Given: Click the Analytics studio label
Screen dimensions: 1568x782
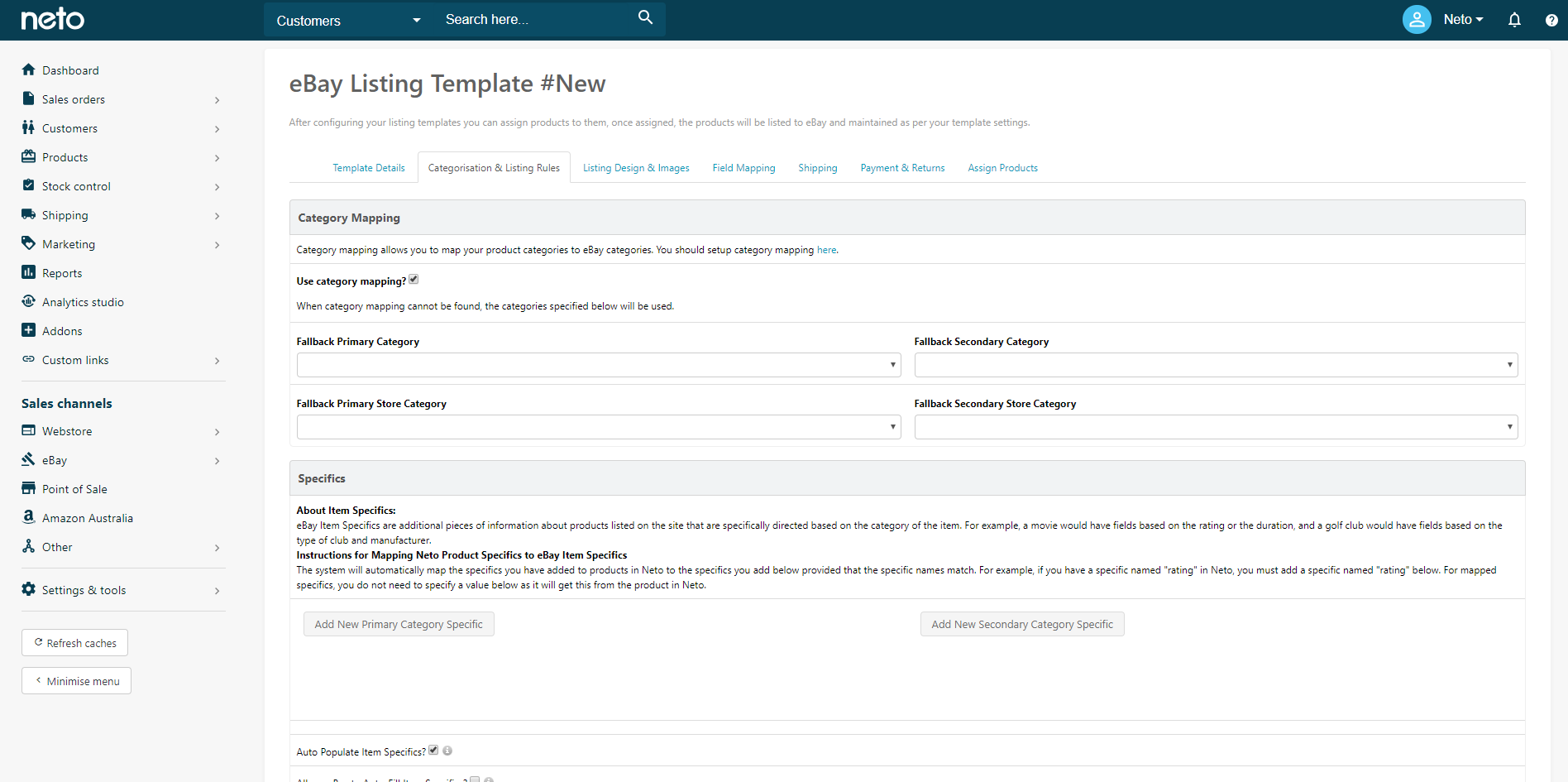Looking at the screenshot, I should click(83, 302).
